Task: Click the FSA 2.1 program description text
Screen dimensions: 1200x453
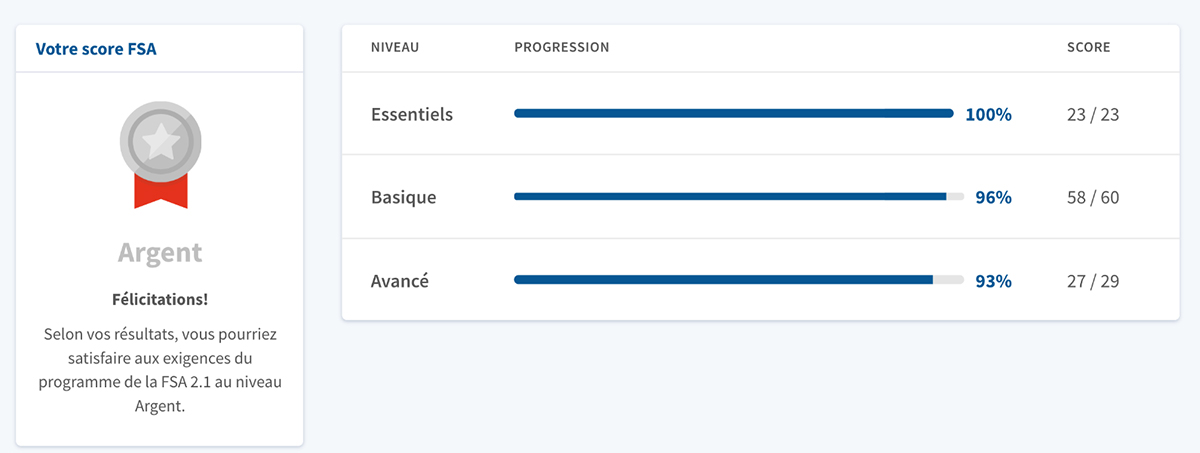Action: 160,369
